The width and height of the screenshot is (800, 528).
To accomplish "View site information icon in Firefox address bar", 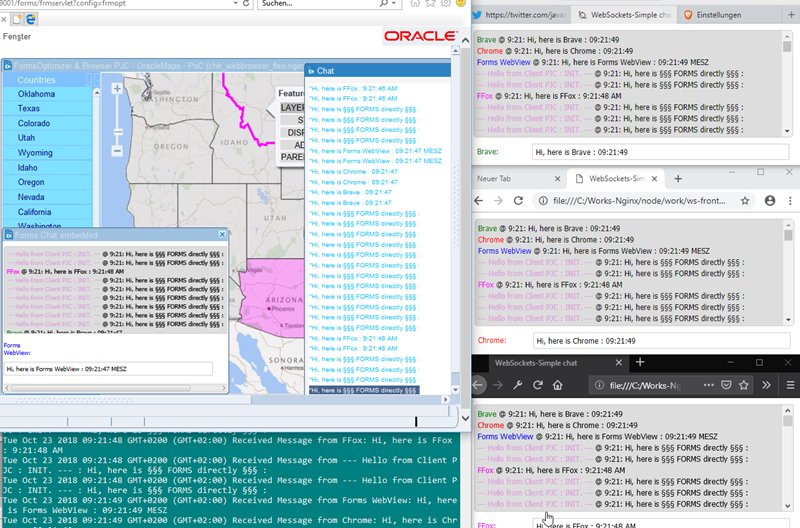I will click(x=599, y=385).
